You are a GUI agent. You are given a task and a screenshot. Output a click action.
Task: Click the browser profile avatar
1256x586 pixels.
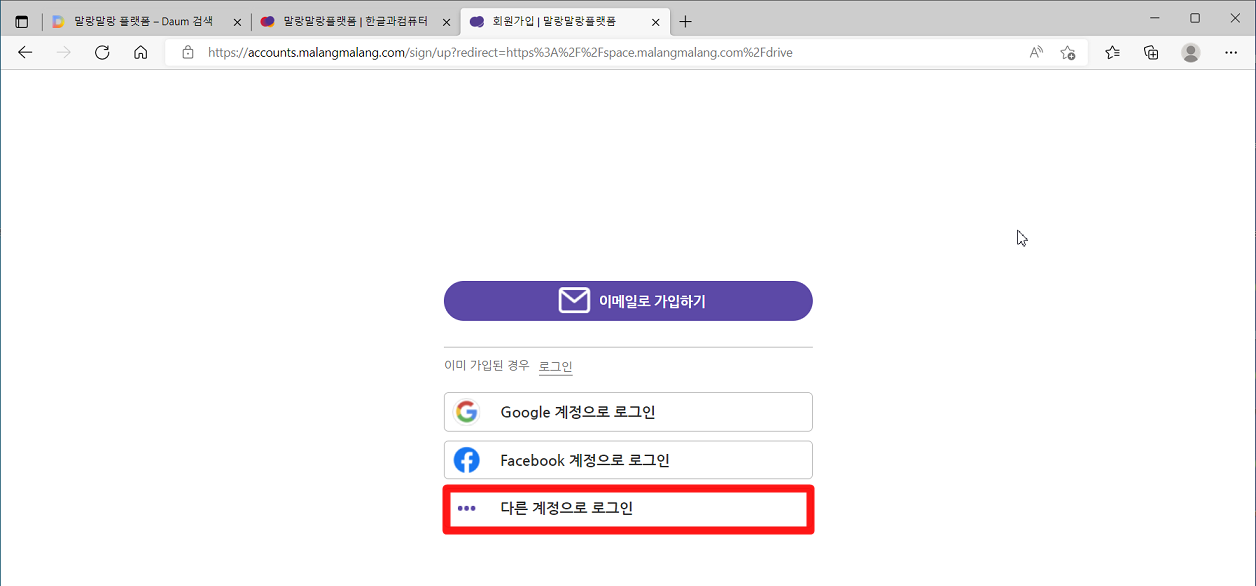(x=1190, y=53)
